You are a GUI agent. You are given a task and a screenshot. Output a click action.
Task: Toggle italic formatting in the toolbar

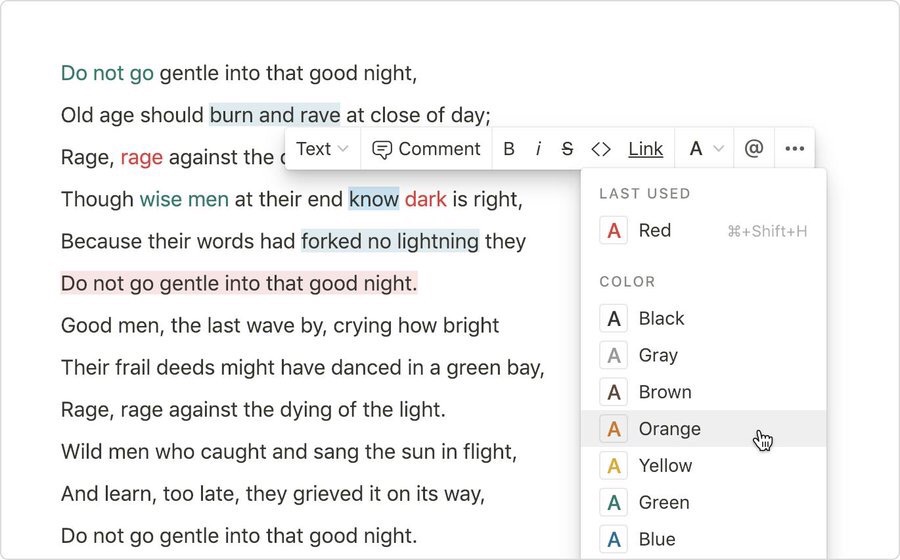click(538, 149)
